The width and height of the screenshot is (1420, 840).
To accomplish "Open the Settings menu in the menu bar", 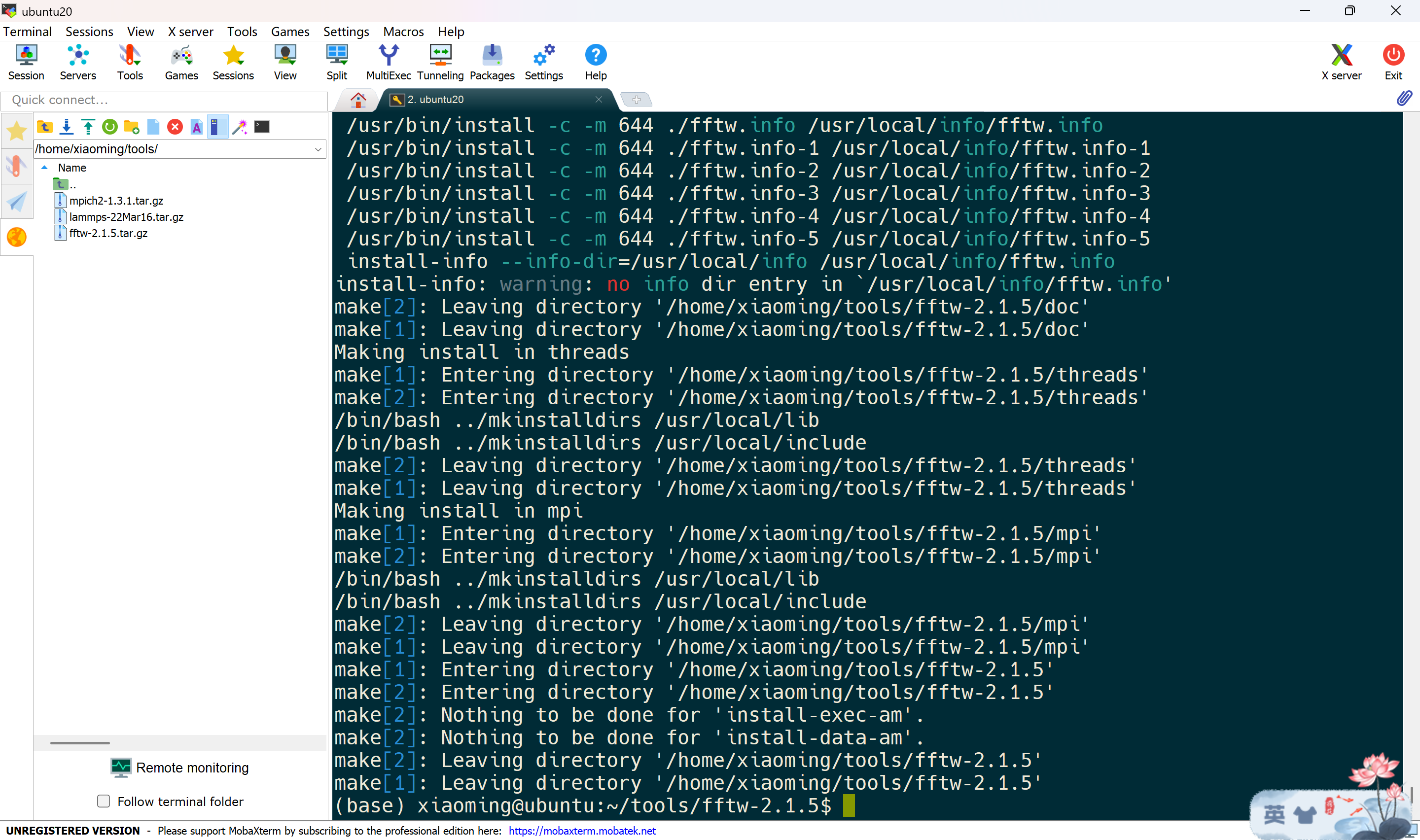I will (346, 32).
